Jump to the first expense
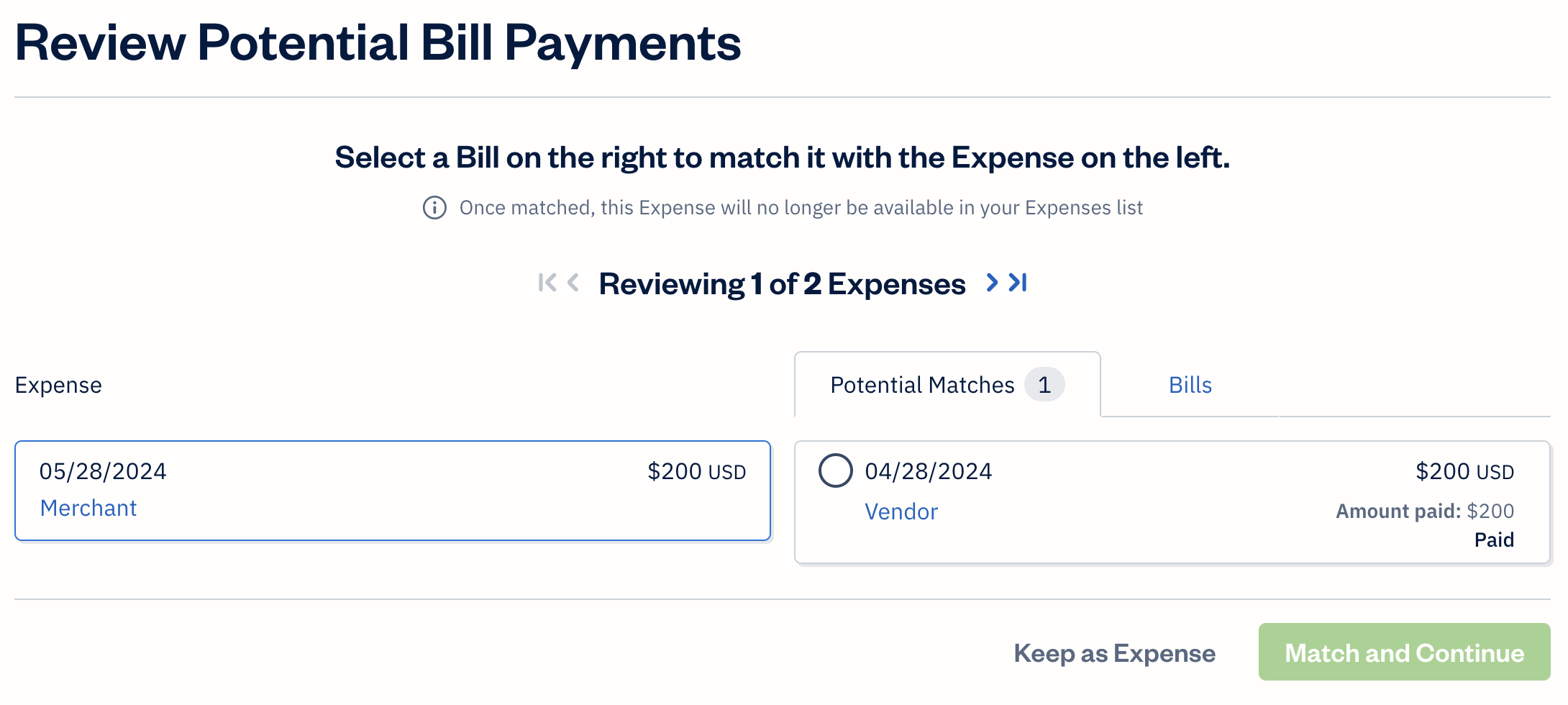Screen dimensions: 1568x705 pyautogui.click(x=547, y=283)
